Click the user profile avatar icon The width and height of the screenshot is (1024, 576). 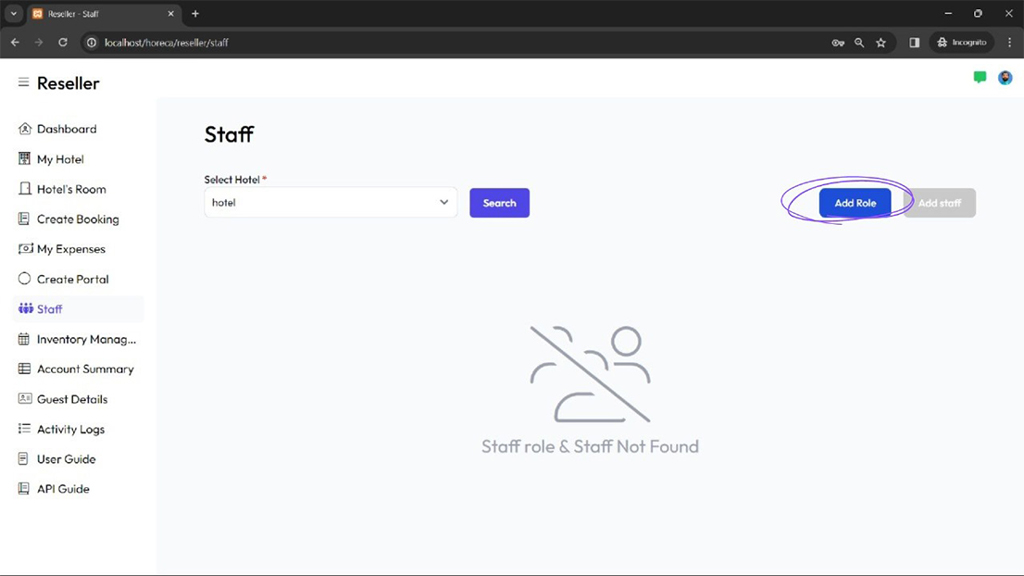tap(1005, 78)
